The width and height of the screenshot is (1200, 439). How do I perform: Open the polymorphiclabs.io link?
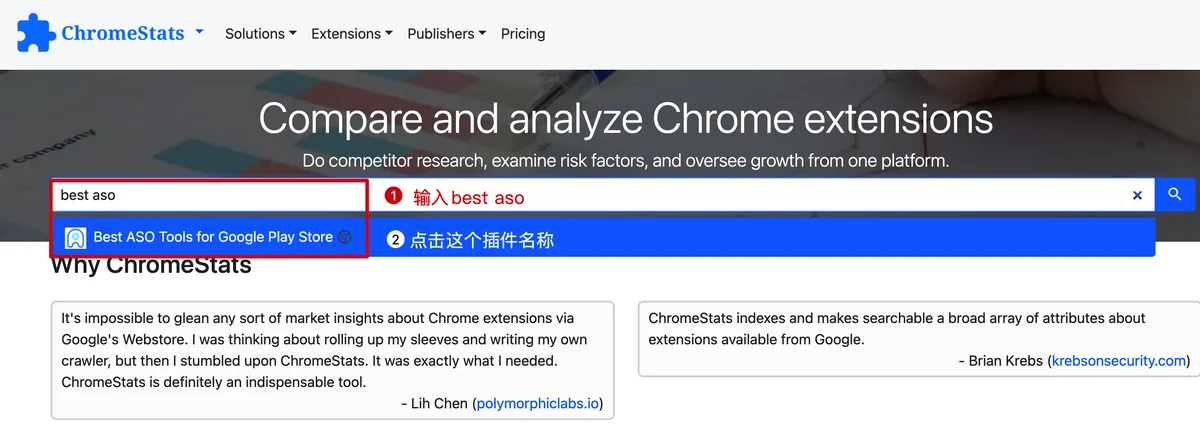click(538, 404)
